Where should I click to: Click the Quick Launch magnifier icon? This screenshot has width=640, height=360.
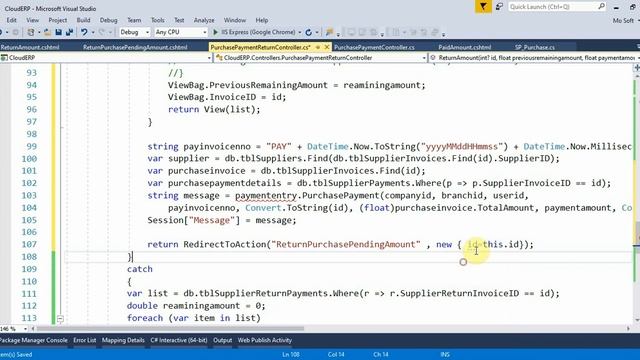[601, 7]
